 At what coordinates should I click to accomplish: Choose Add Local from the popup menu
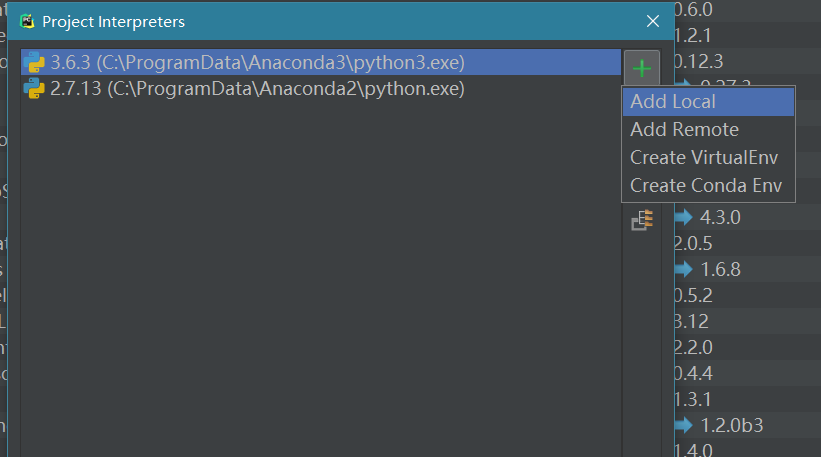pos(673,102)
